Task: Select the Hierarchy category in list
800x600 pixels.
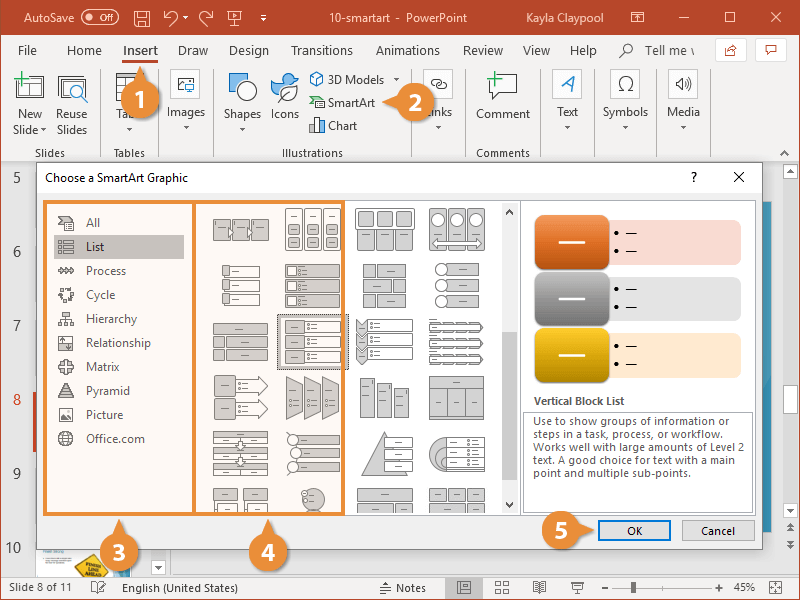Action: (x=111, y=319)
